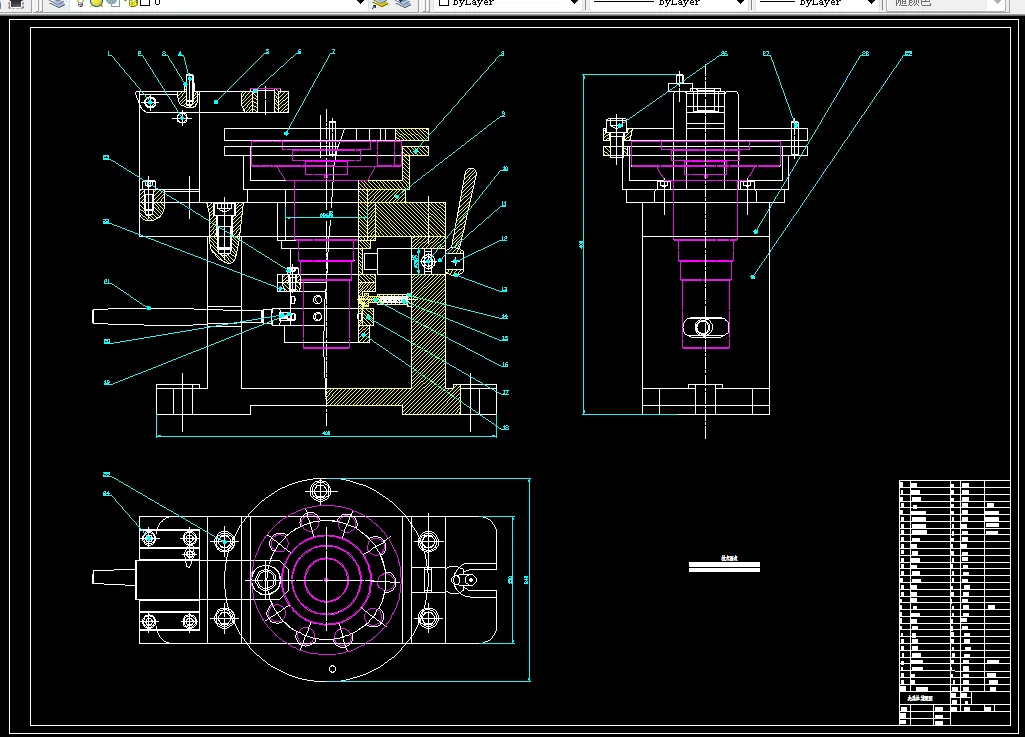Screen dimensions: 1025x737
Task: Click the Layer Previous icon
Action: click(x=403, y=3)
